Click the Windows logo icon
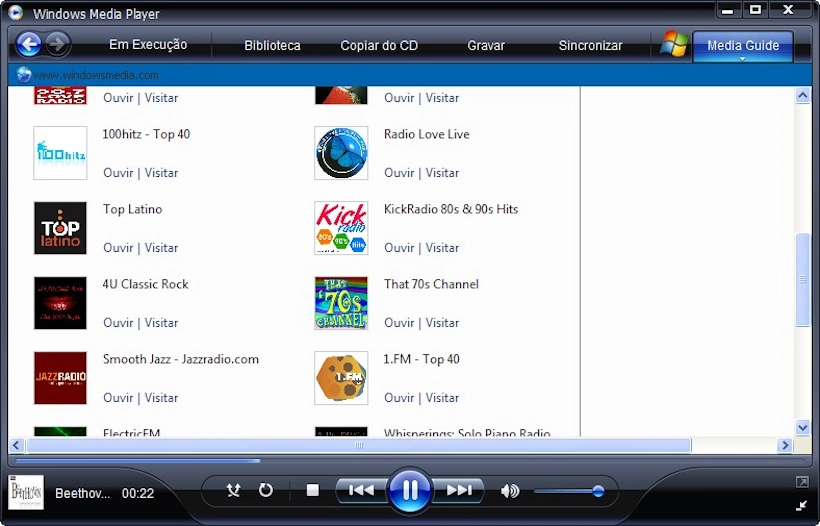Viewport: 820px width, 526px height. (673, 44)
